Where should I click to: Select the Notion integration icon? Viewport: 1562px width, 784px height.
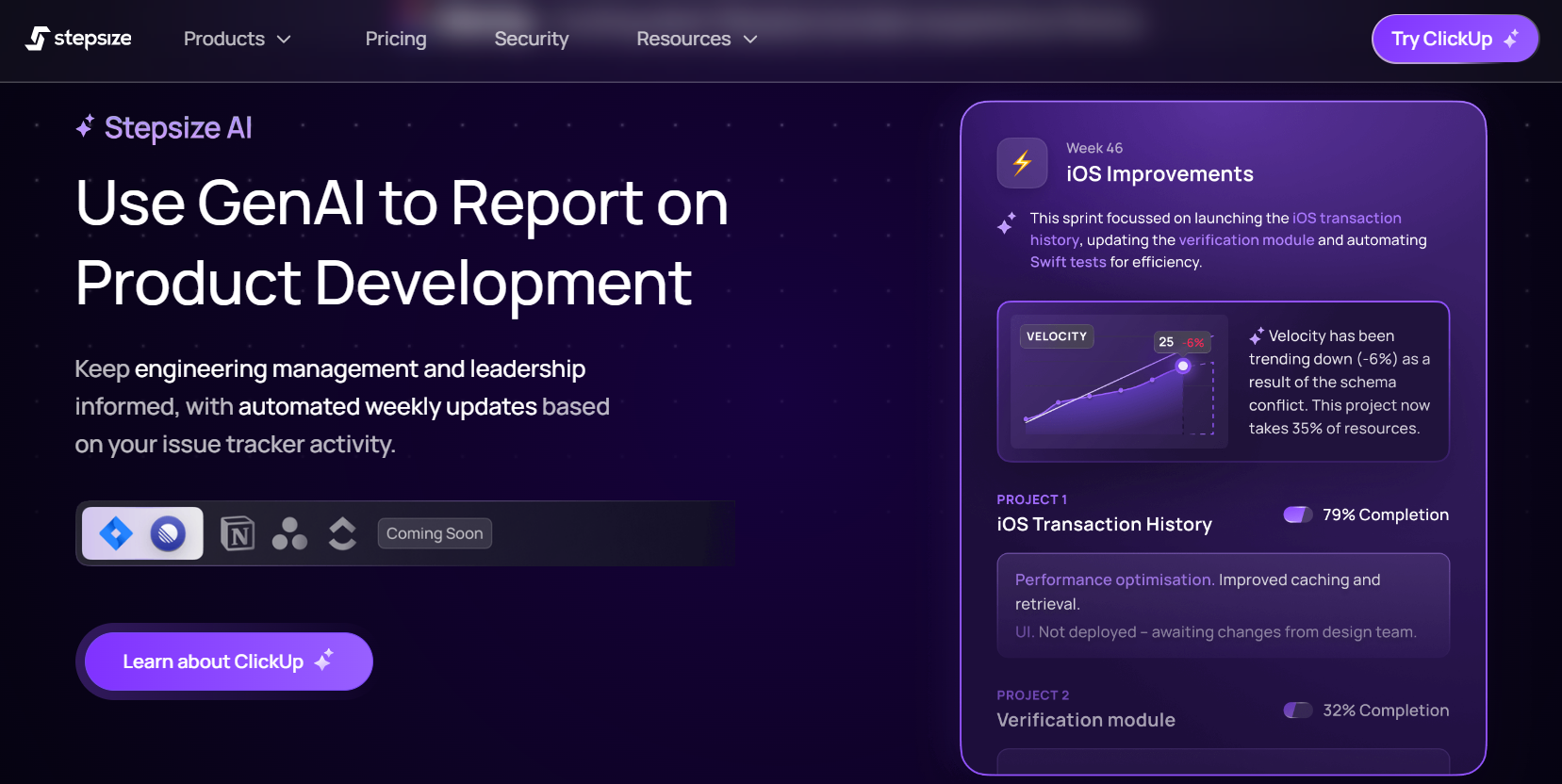tap(238, 533)
